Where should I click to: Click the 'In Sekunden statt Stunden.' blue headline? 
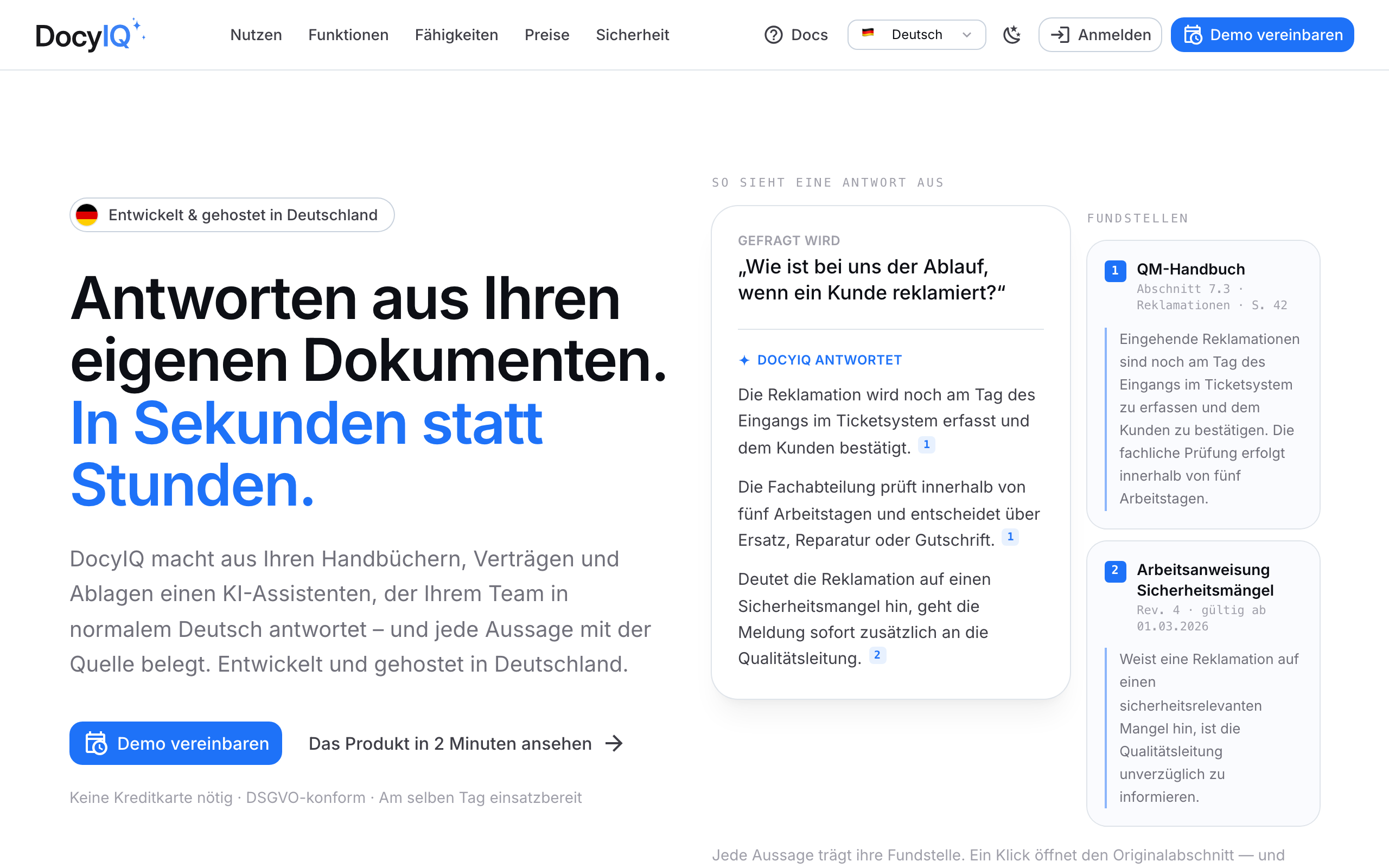[x=306, y=454]
